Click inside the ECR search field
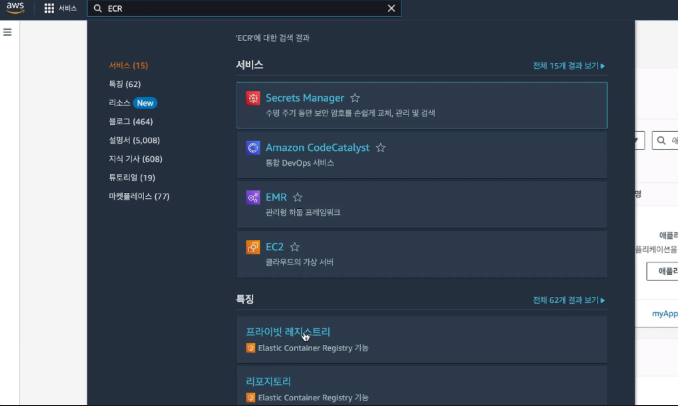 click(244, 8)
